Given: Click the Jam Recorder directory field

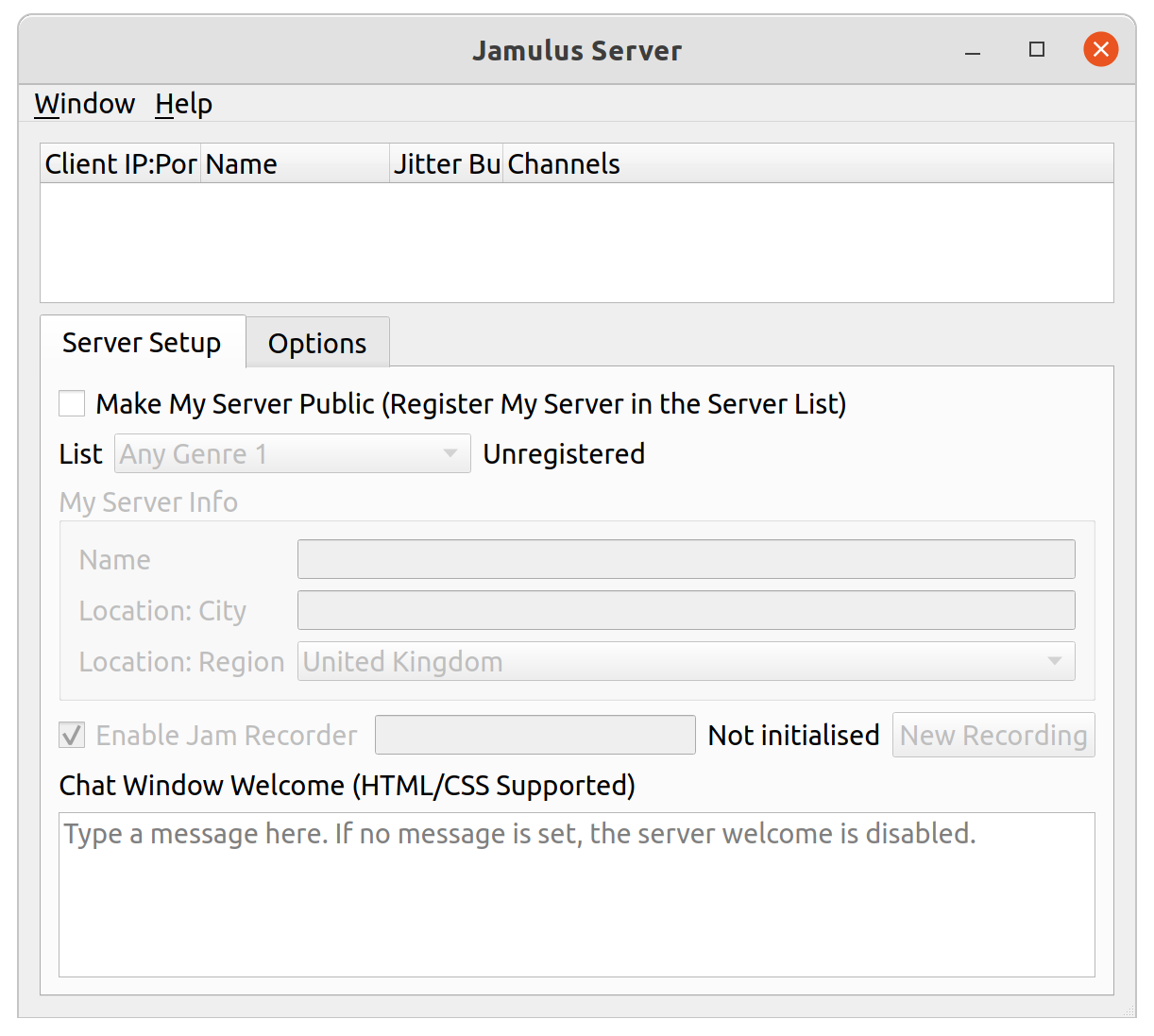Looking at the screenshot, I should point(535,735).
